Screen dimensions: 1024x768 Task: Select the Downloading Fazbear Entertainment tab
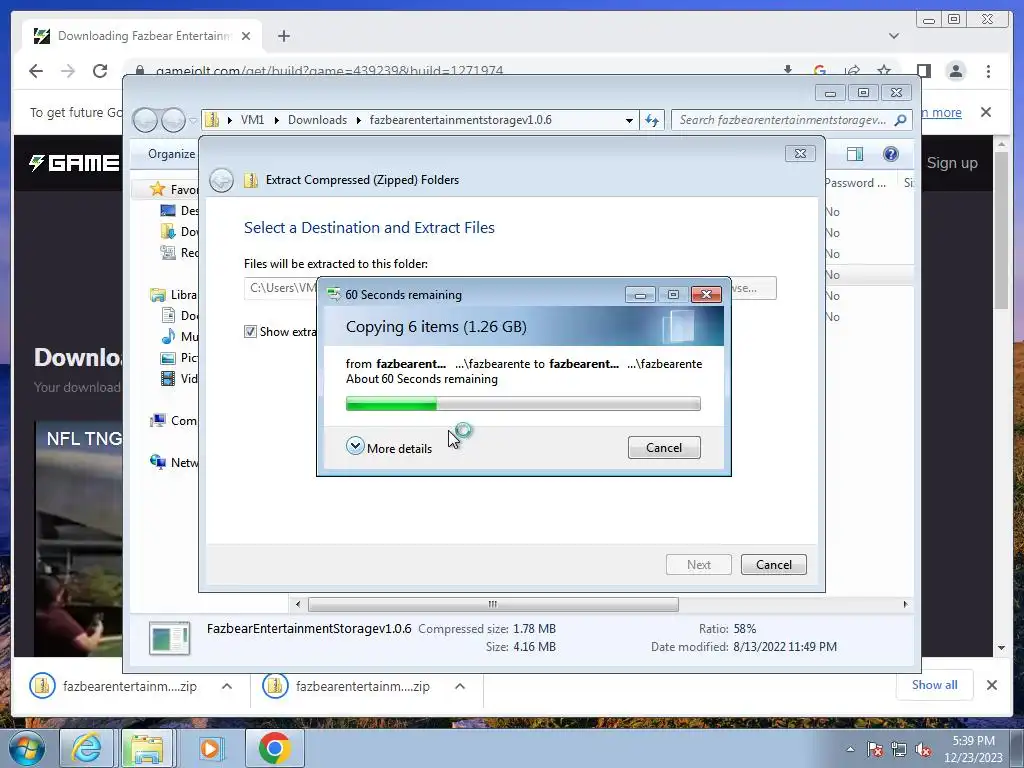tap(142, 36)
